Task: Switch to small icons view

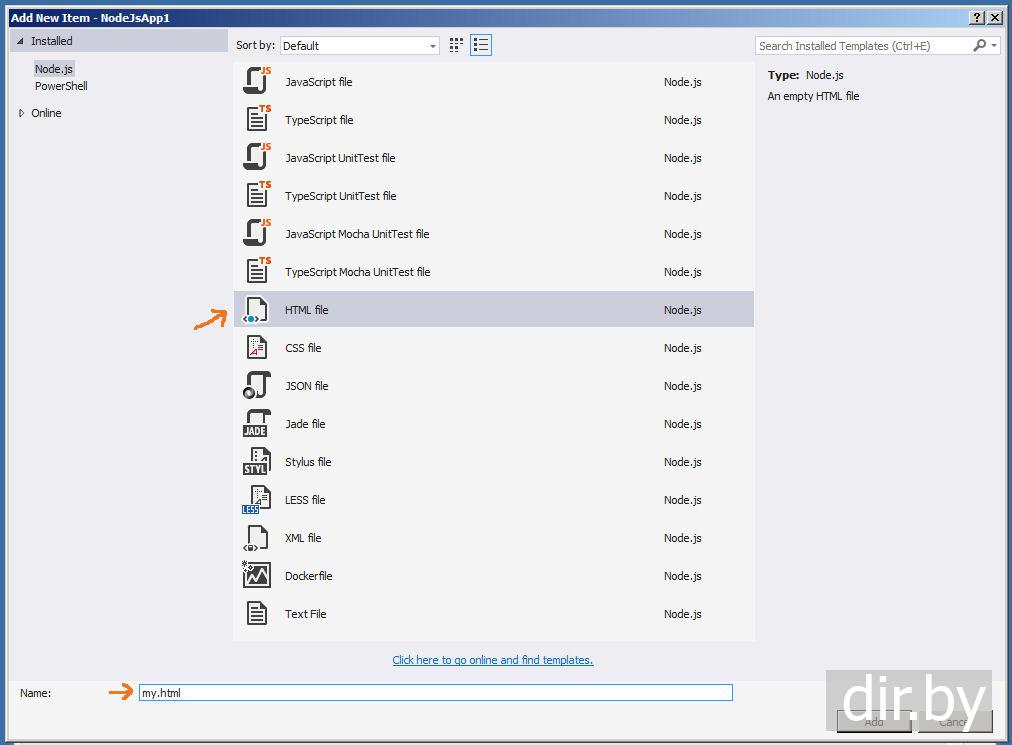Action: point(456,45)
